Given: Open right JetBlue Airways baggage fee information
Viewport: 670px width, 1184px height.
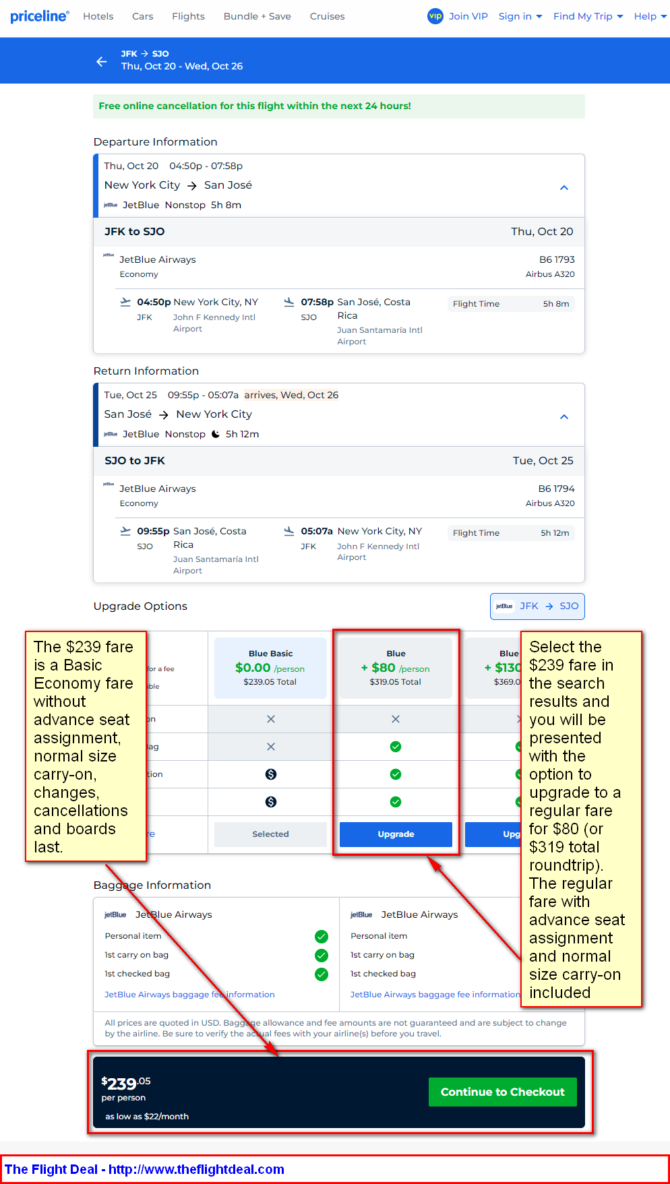Looking at the screenshot, I should (435, 994).
